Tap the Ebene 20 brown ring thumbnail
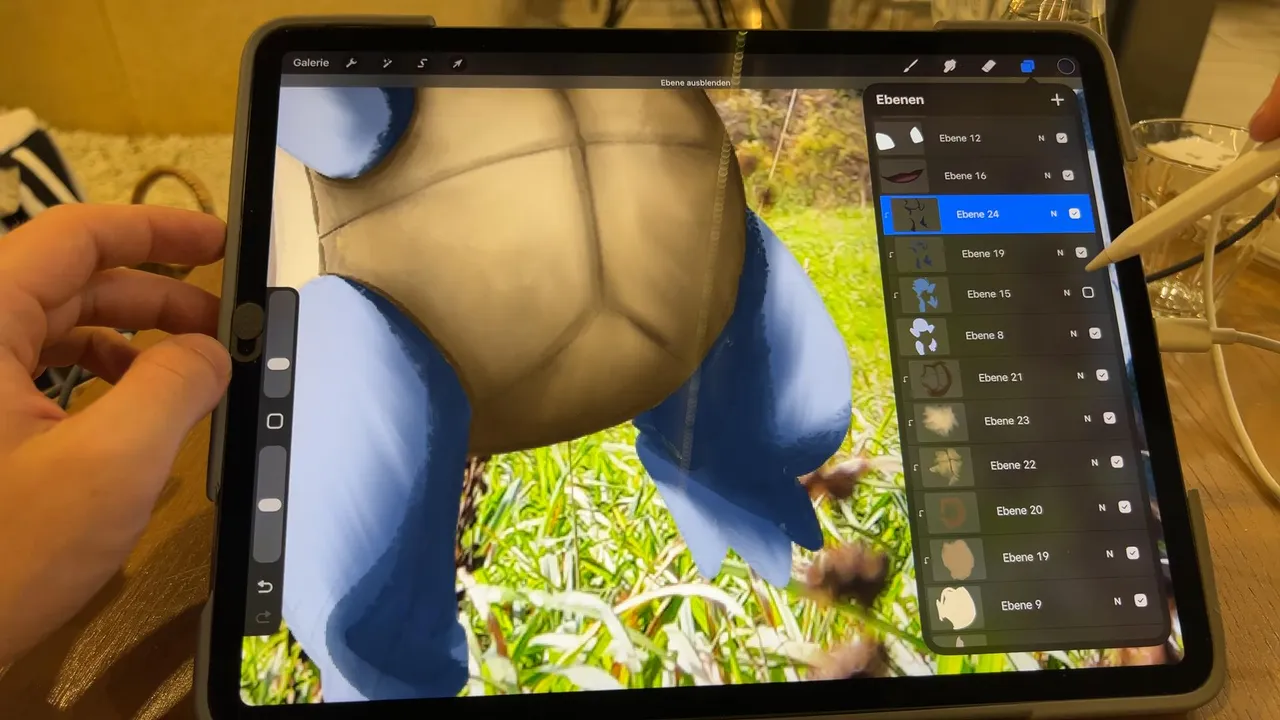This screenshot has width=1280, height=720. click(952, 512)
